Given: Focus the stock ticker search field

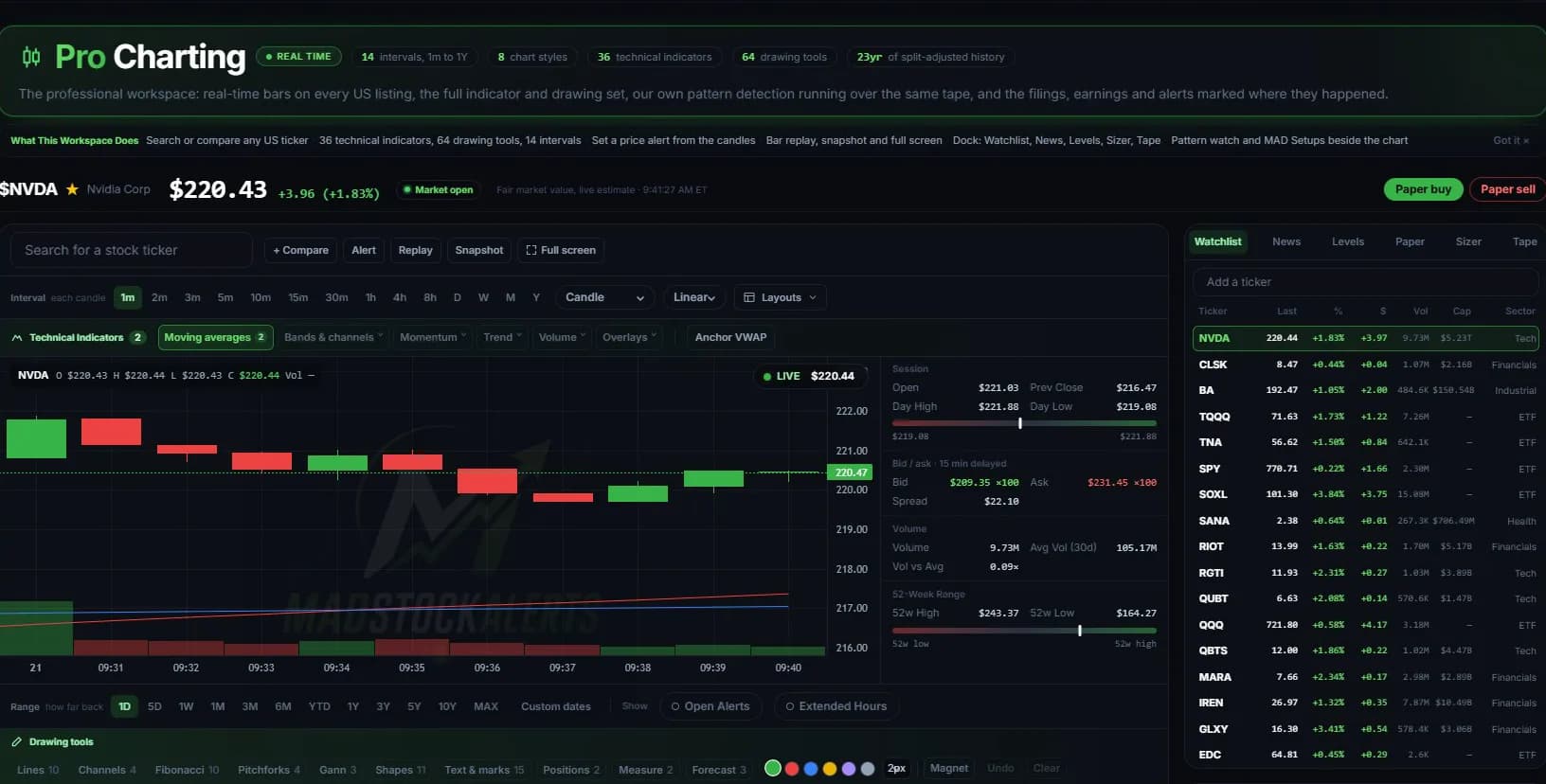Looking at the screenshot, I should [132, 250].
